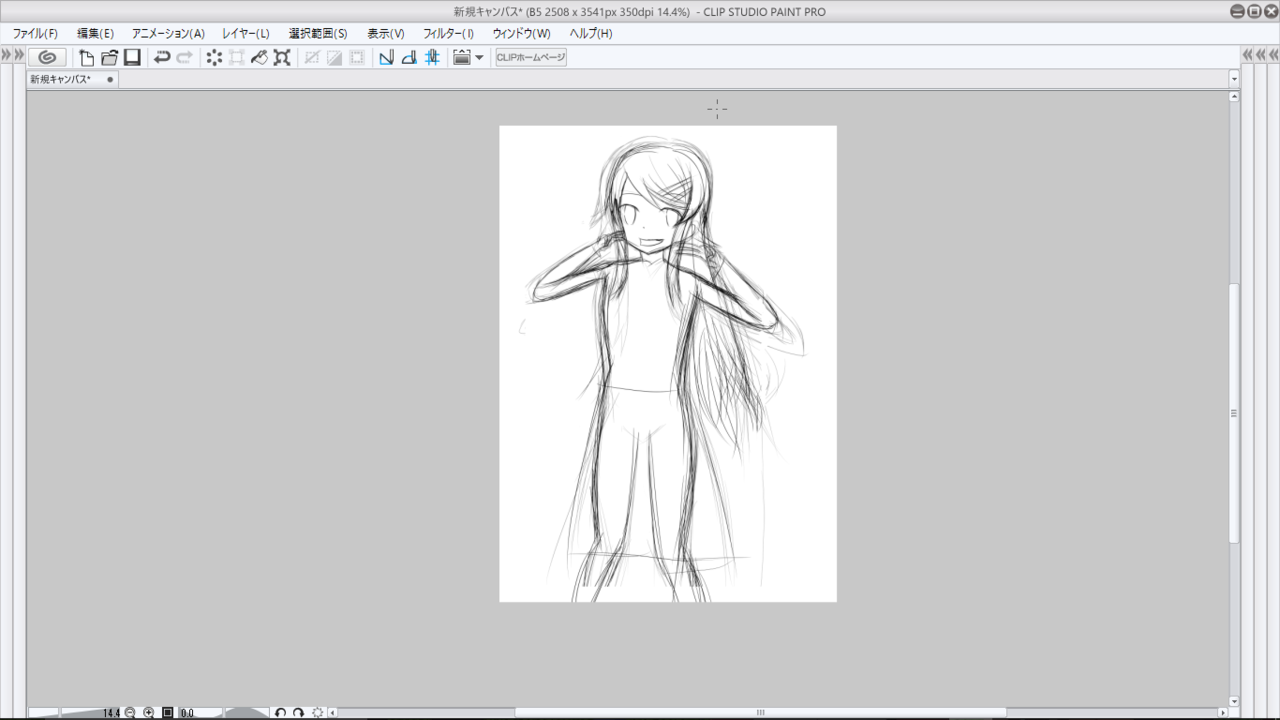Screen dimensions: 1280x720
Task: Save the canvas with disk icon
Action: (132, 58)
